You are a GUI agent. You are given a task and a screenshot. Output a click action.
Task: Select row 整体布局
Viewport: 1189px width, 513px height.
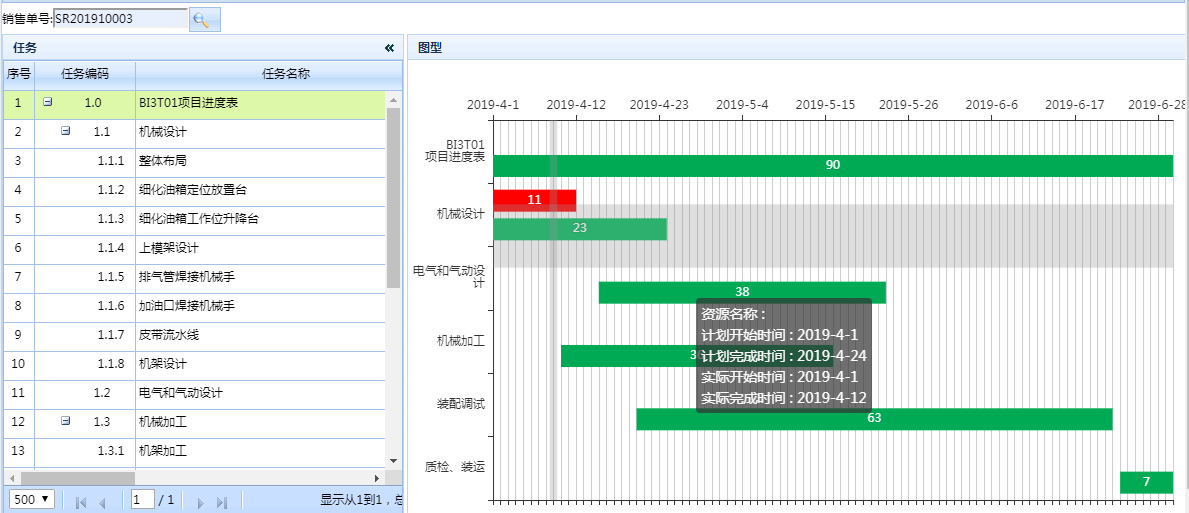click(195, 161)
